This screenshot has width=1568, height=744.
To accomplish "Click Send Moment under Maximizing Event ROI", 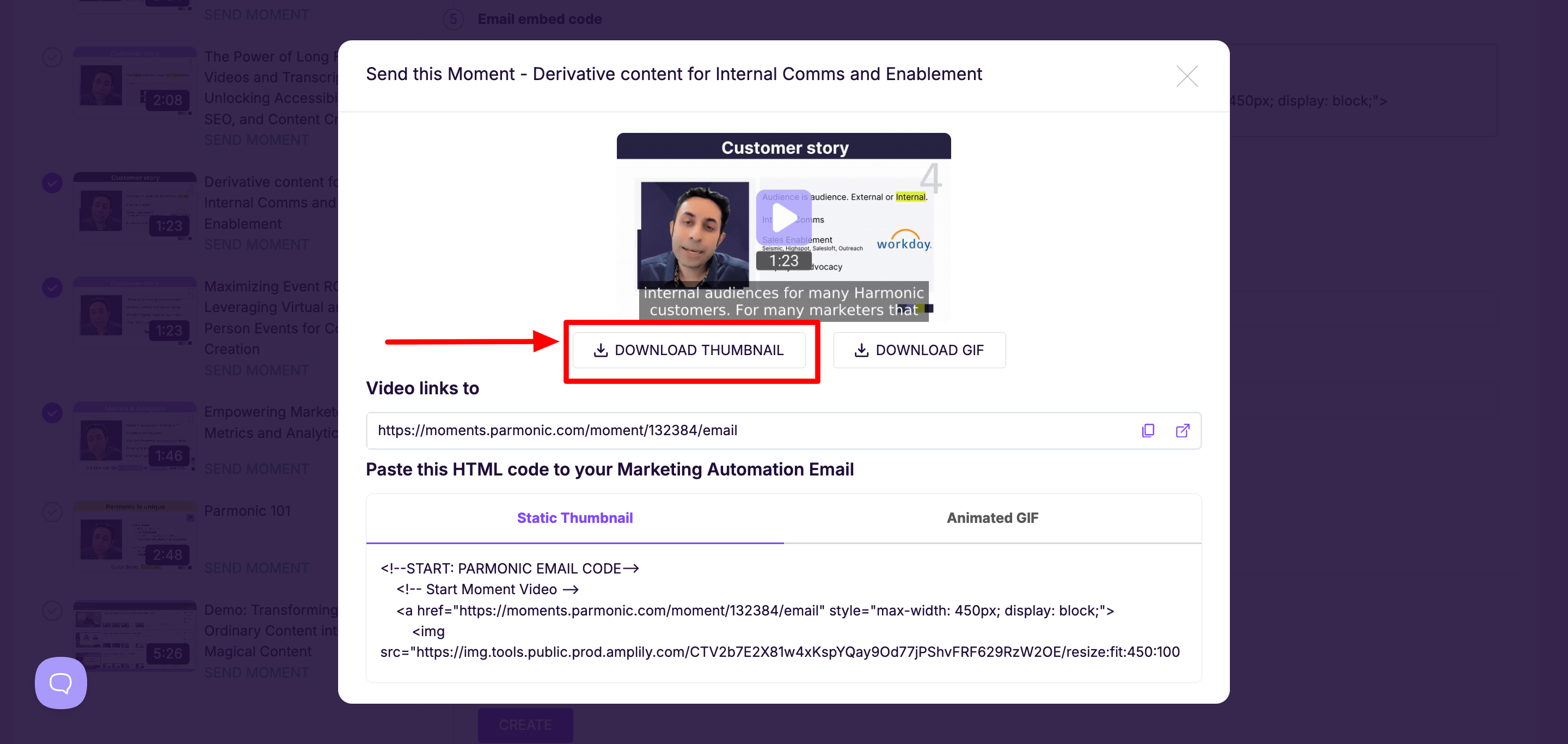I will click(x=256, y=370).
